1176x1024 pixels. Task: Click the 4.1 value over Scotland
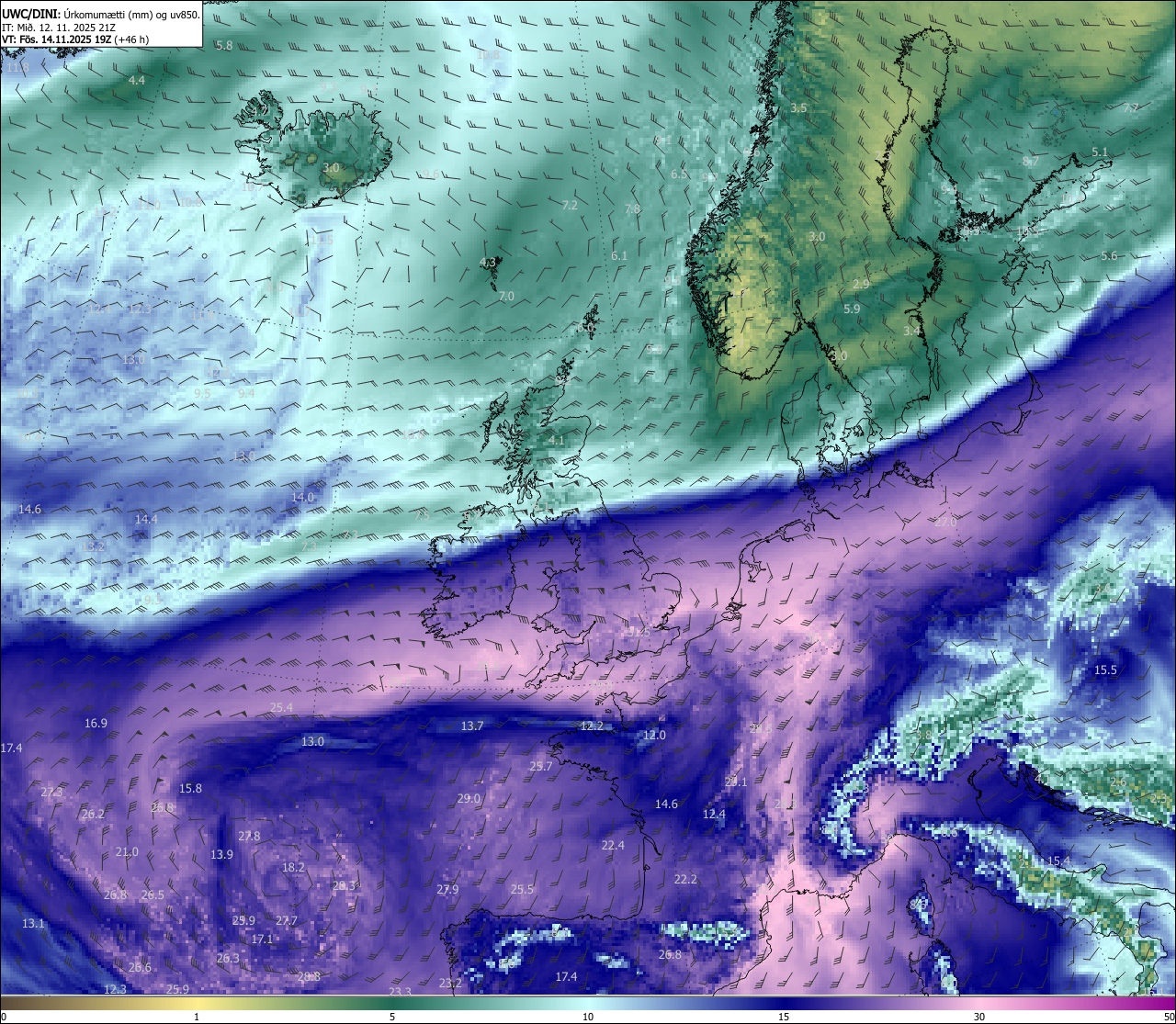pyautogui.click(x=556, y=441)
